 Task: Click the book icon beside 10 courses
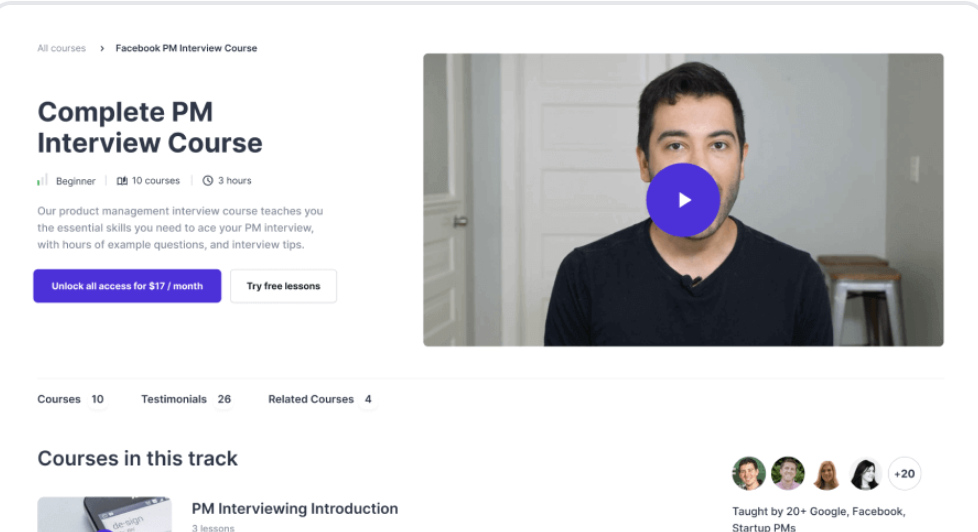pyautogui.click(x=122, y=181)
